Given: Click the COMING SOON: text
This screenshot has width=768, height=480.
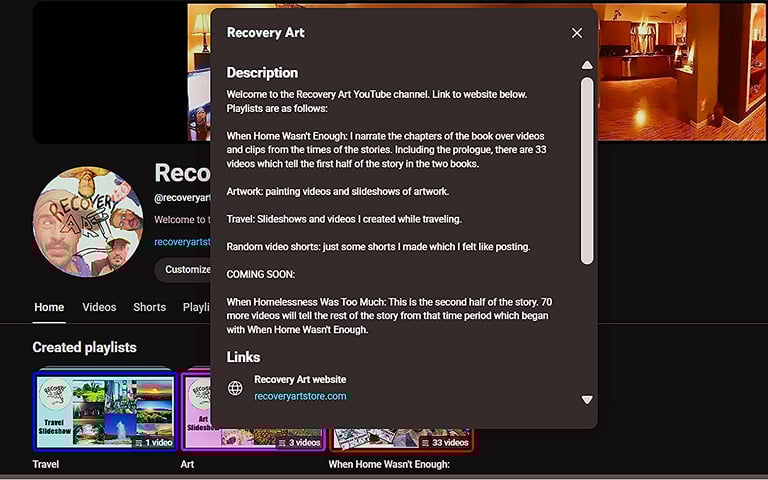Looking at the screenshot, I should [261, 274].
